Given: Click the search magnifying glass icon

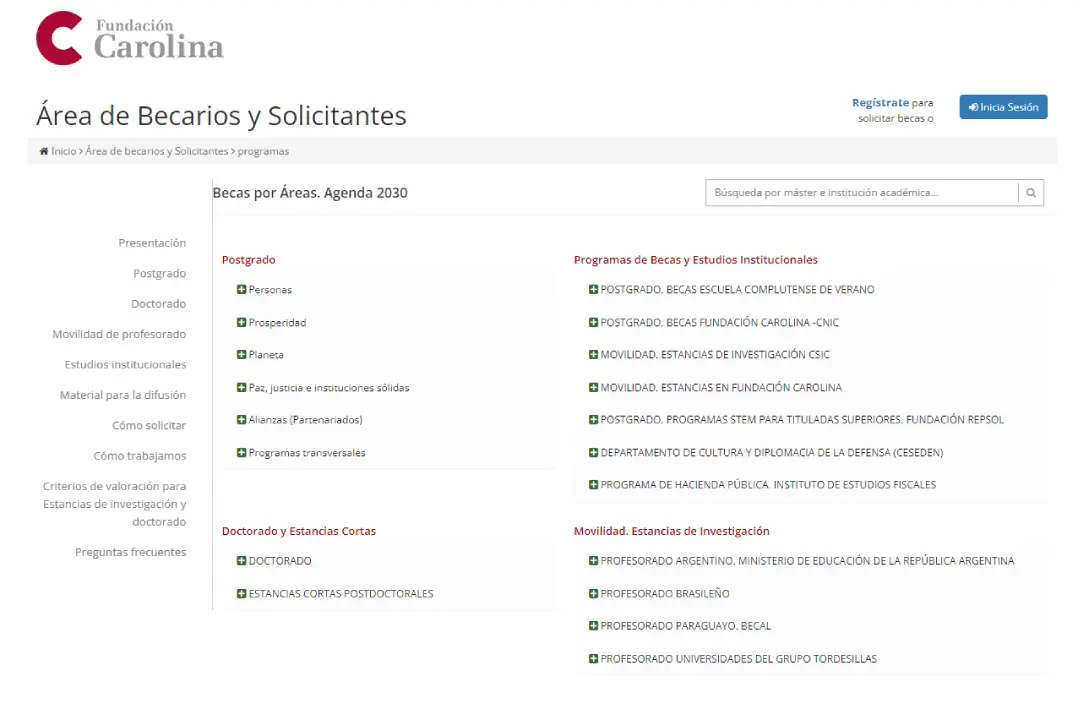Looking at the screenshot, I should click(x=1030, y=192).
